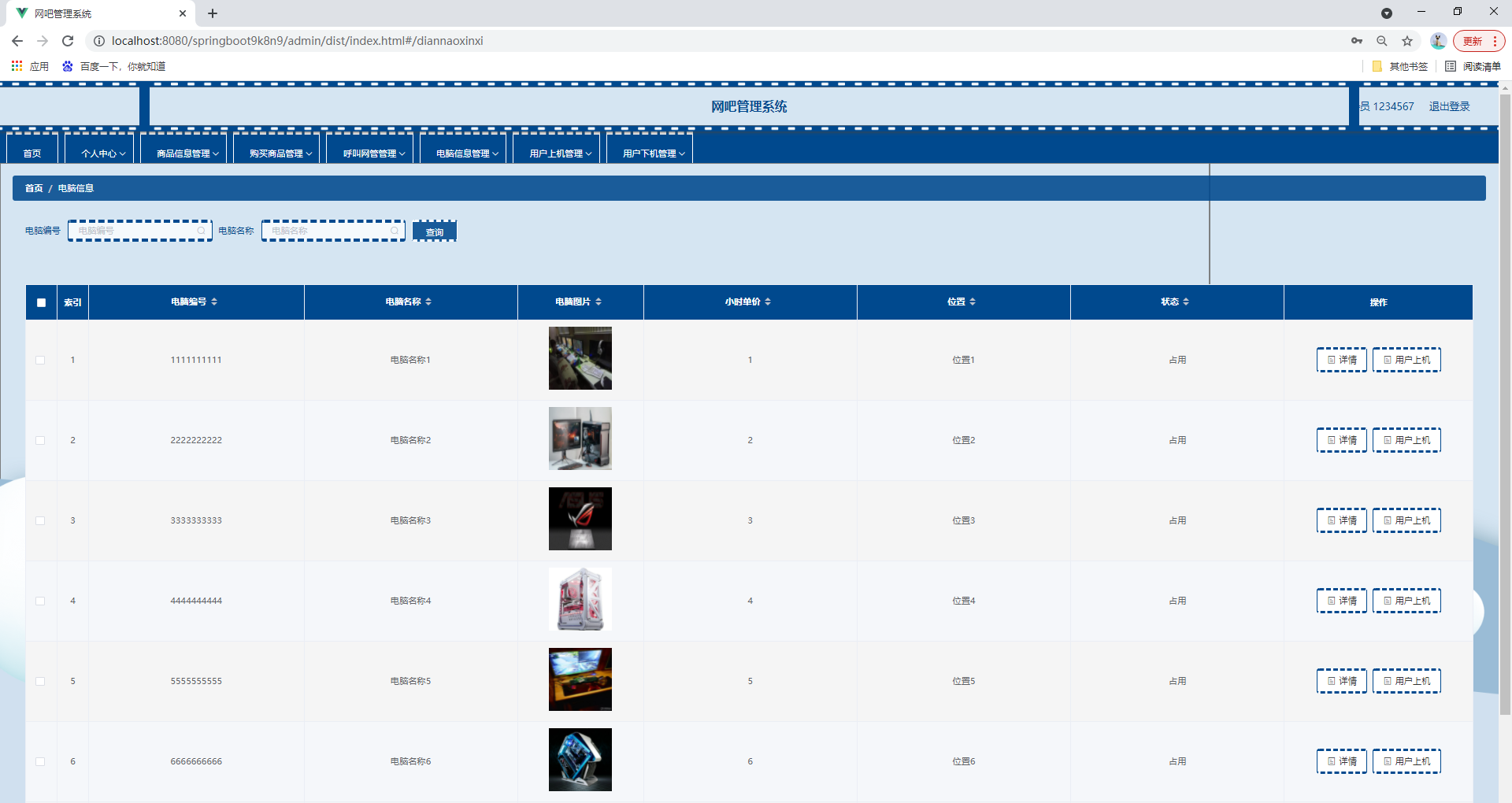Sort by 电脑名称 column arrows
The image size is (1512, 803).
pos(428,302)
